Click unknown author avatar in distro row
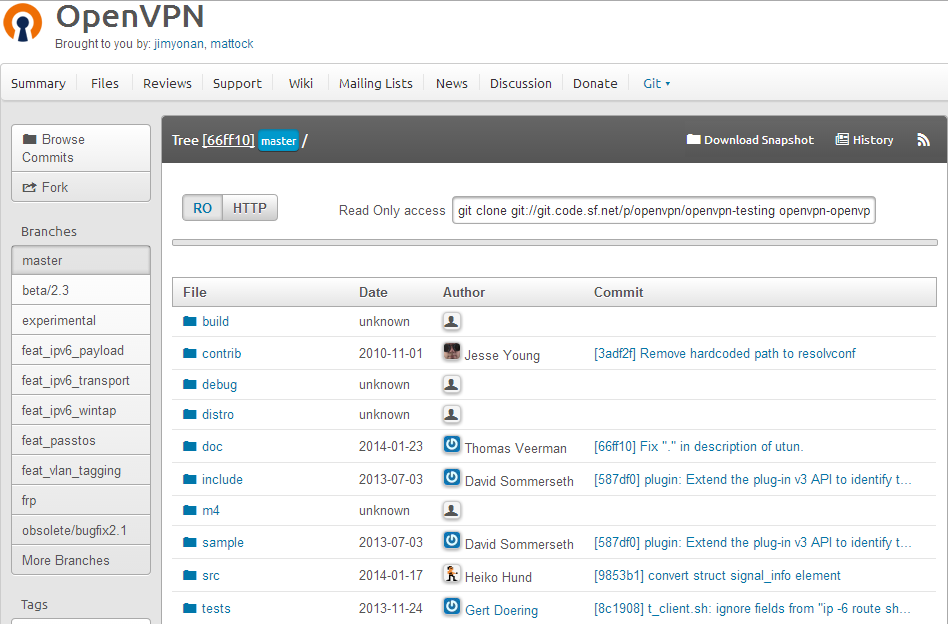The height and width of the screenshot is (624, 948). [x=452, y=414]
